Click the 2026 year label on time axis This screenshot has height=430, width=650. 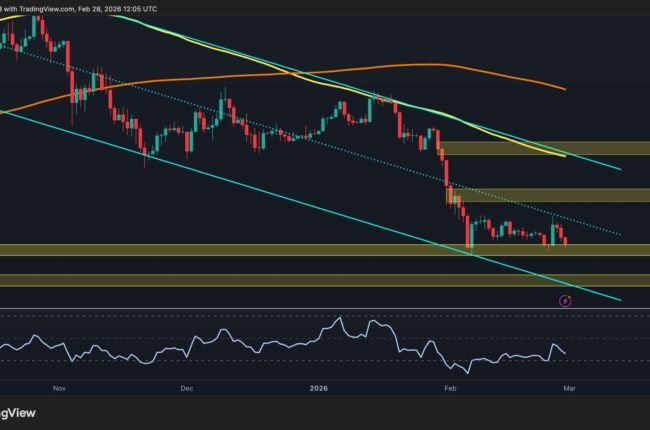coord(320,384)
